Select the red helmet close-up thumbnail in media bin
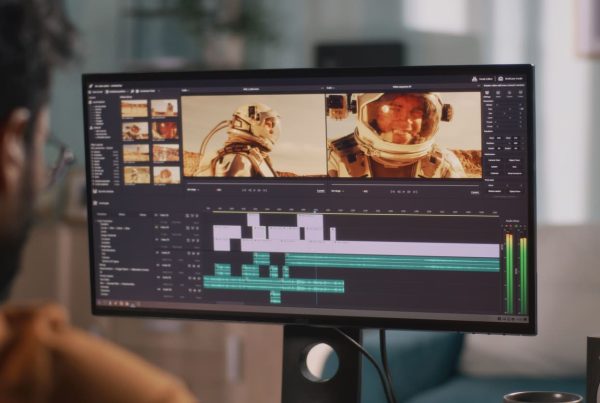The height and width of the screenshot is (403, 600). pyautogui.click(x=165, y=130)
